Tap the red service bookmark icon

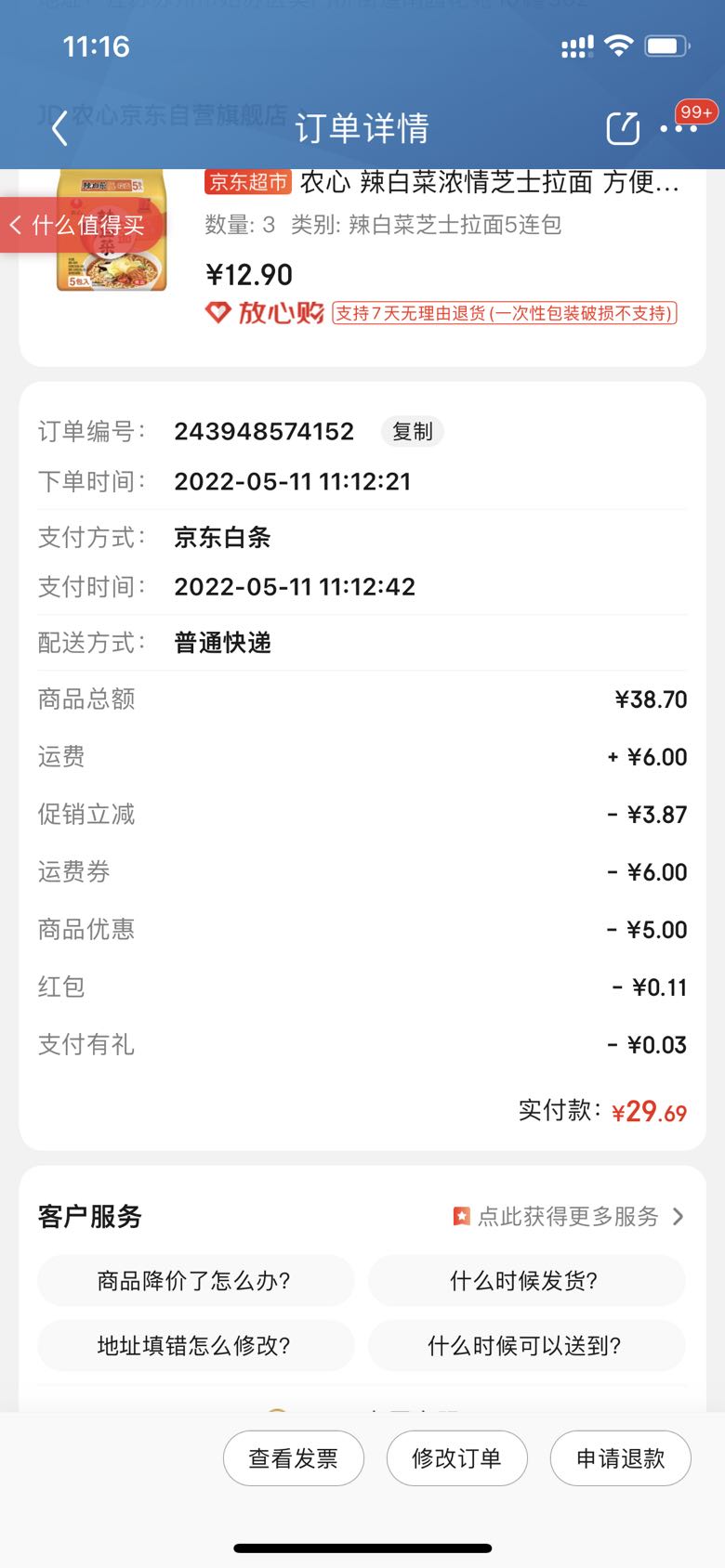pyautogui.click(x=461, y=1217)
